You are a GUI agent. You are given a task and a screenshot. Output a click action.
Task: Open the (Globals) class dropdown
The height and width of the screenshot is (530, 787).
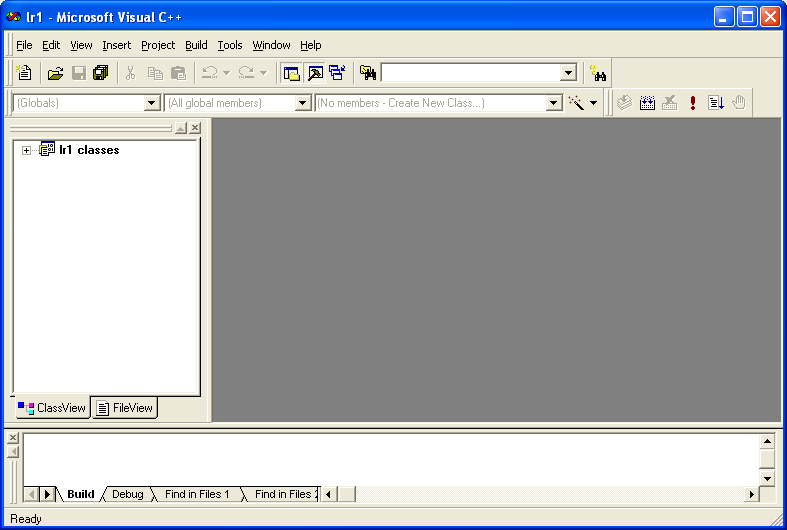(152, 103)
